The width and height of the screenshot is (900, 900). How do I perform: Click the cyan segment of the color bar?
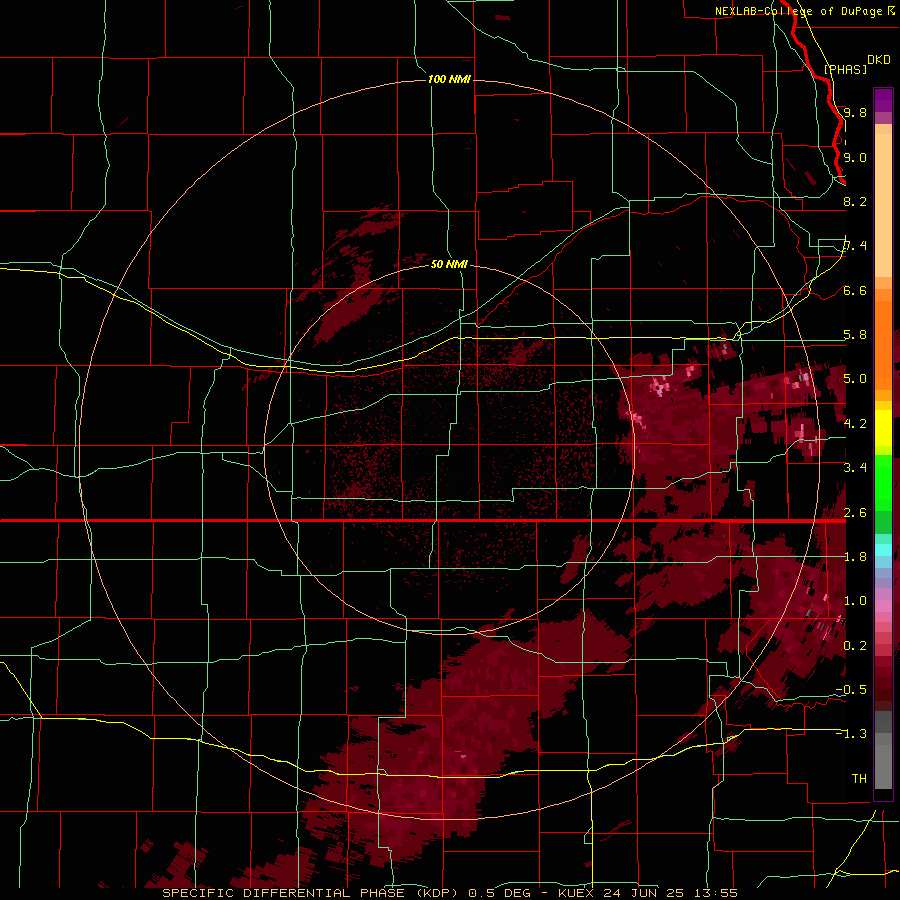[x=883, y=550]
